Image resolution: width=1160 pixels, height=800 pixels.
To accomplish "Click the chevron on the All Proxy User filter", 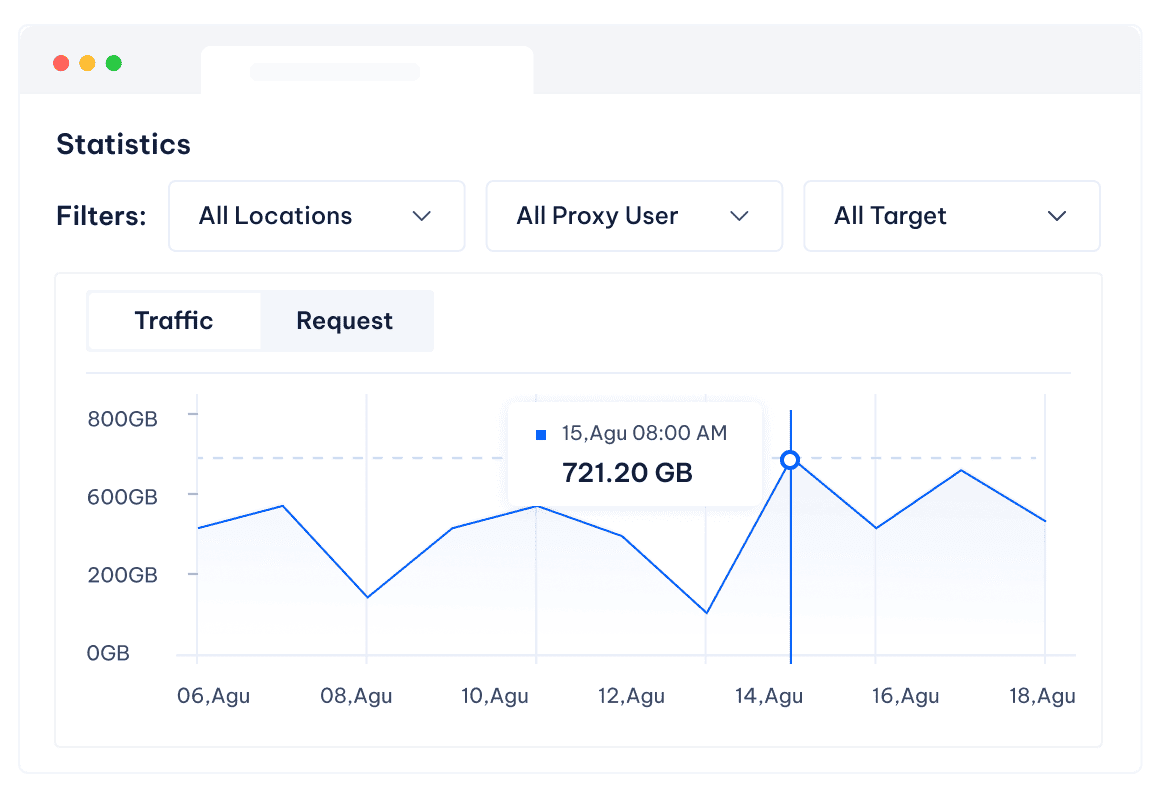I will (740, 216).
